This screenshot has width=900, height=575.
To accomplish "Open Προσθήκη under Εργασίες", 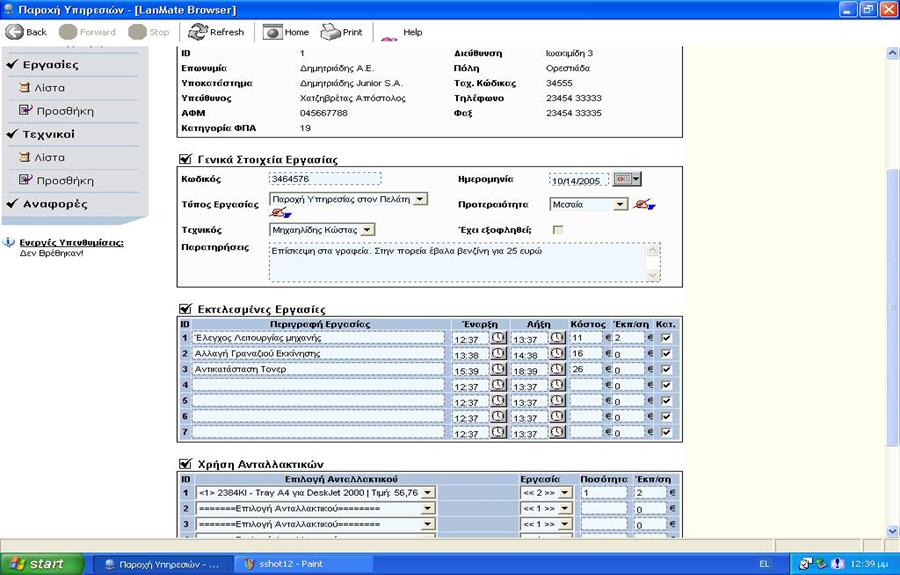I will (65, 111).
